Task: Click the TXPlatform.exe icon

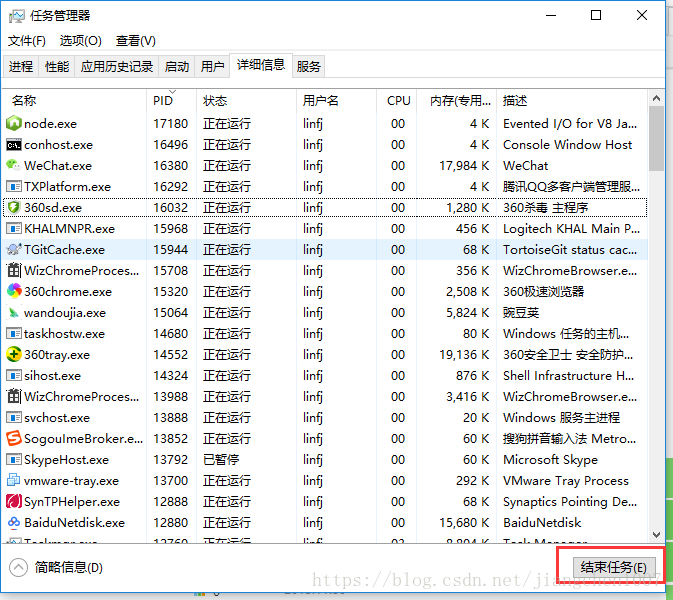Action: 14,187
